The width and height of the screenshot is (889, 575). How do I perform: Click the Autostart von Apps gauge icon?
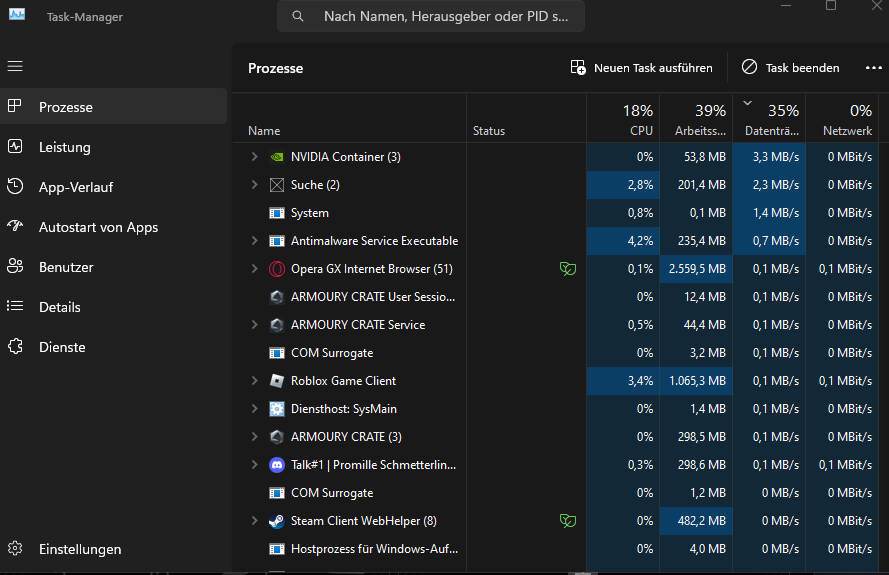pyautogui.click(x=15, y=227)
